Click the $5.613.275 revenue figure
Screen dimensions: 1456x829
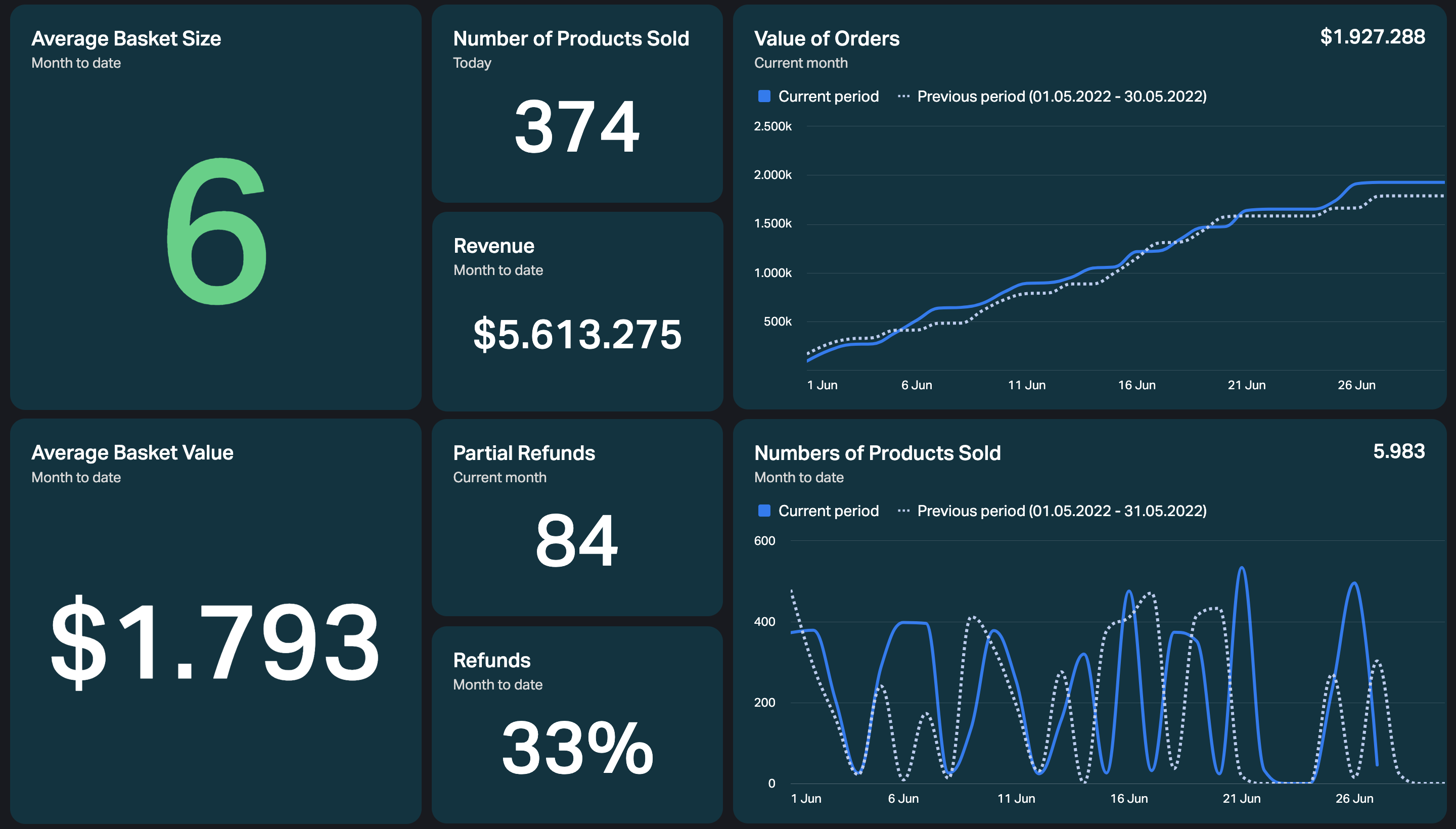point(577,334)
